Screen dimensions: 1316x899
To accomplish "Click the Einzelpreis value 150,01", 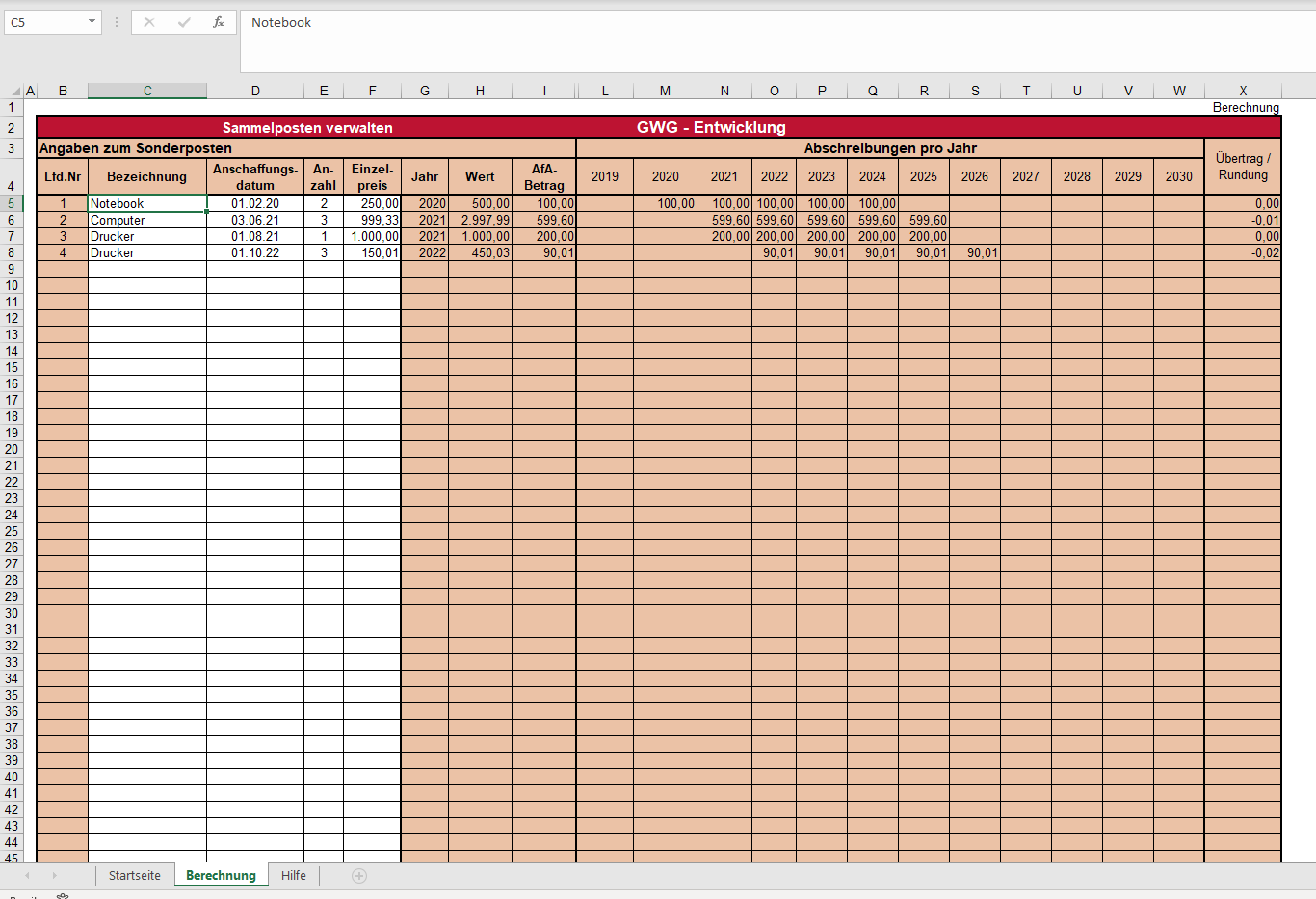I will [x=372, y=252].
